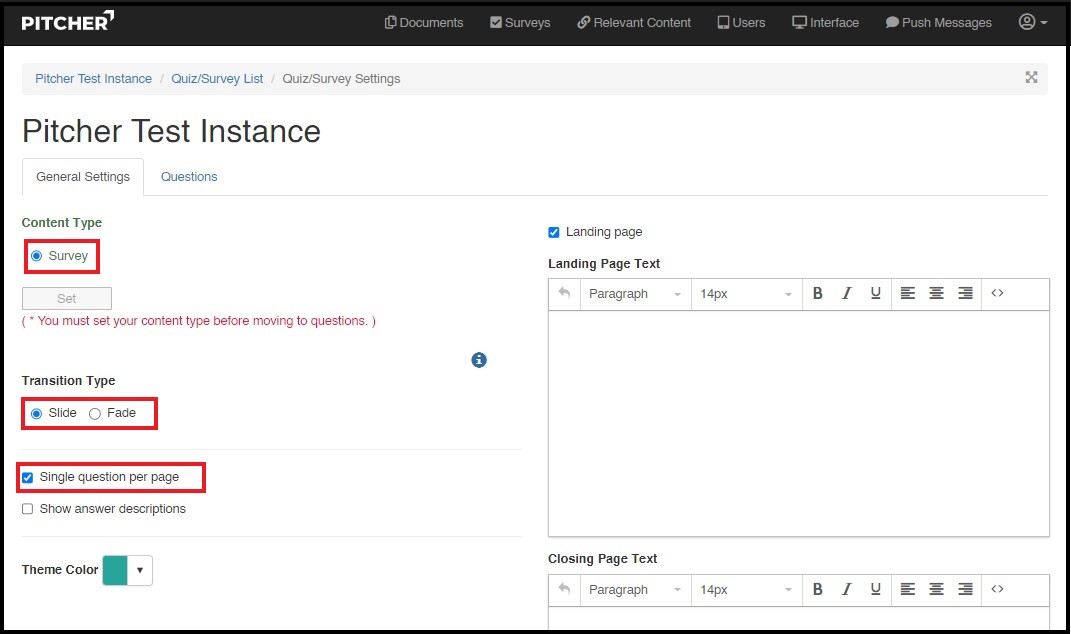Click Underline icon in Landing Page editor

click(x=876, y=294)
